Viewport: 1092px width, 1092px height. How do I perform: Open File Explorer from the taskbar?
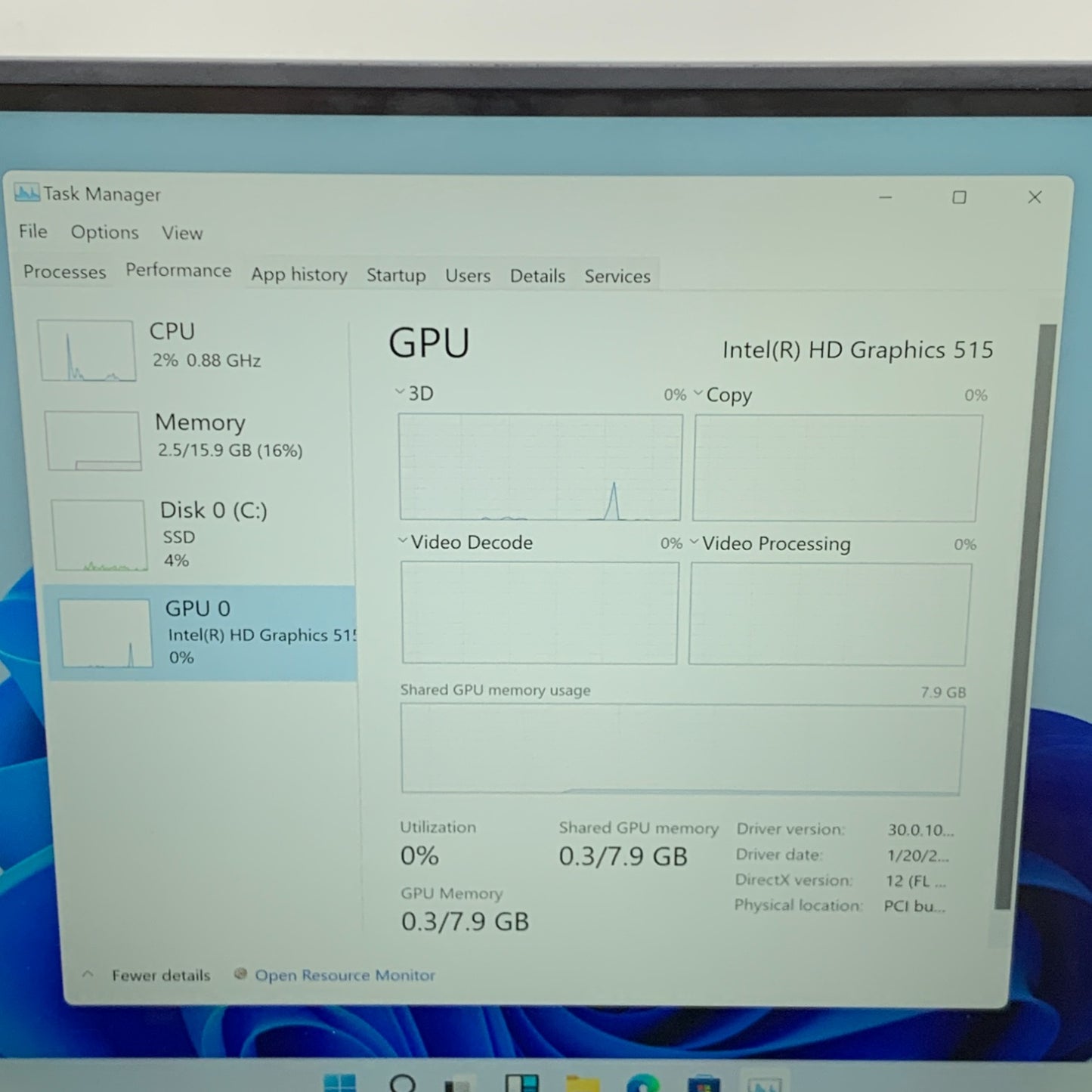pyautogui.click(x=582, y=1084)
